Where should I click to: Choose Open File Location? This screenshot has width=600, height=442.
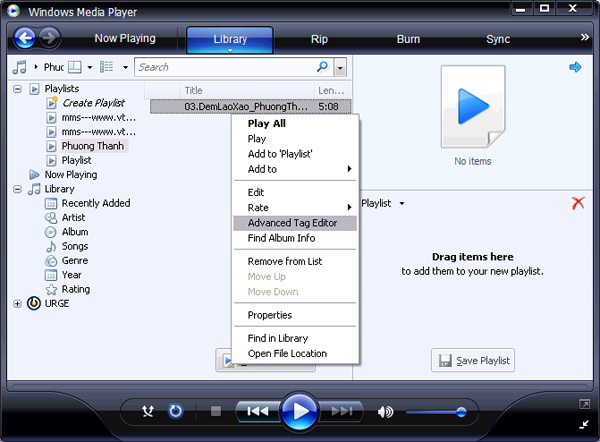click(295, 354)
